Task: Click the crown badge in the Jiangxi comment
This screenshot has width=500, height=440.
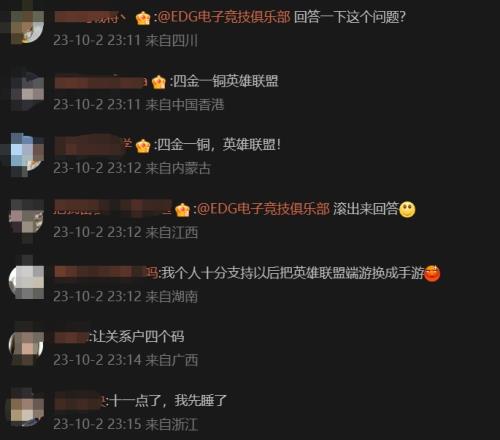Action: tap(182, 210)
